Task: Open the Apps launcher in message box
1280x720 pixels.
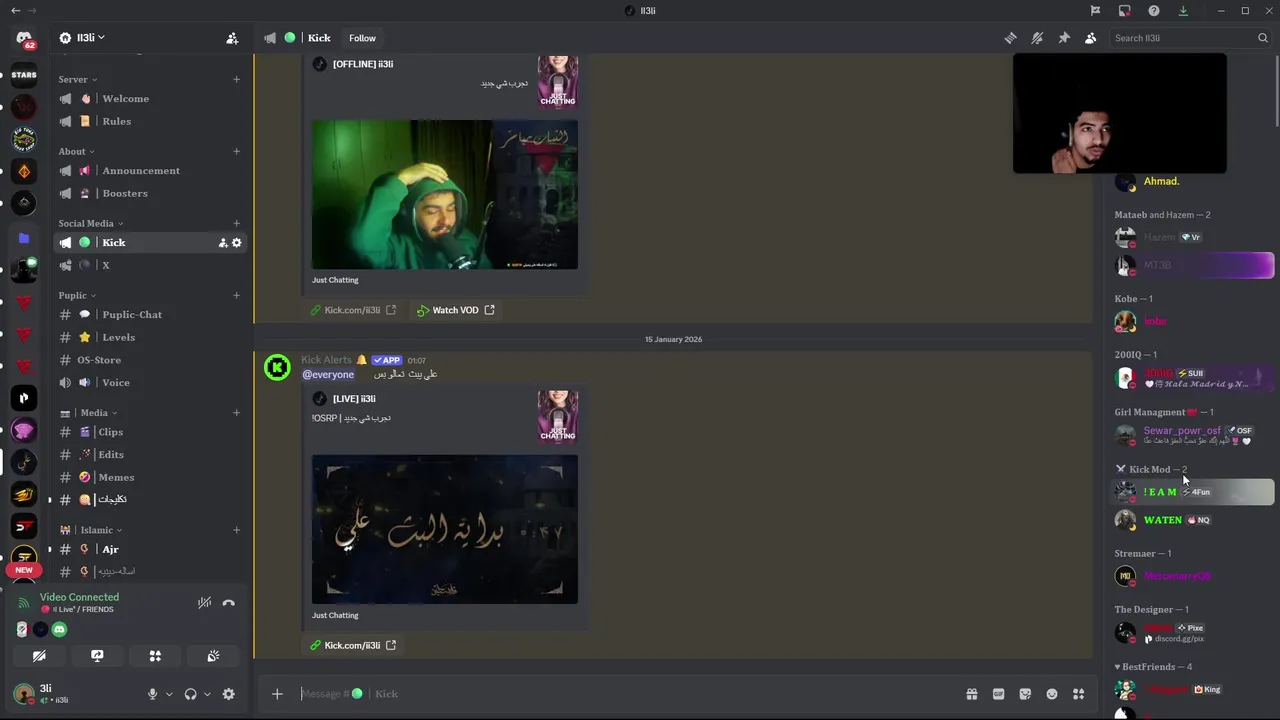Action: click(1078, 694)
